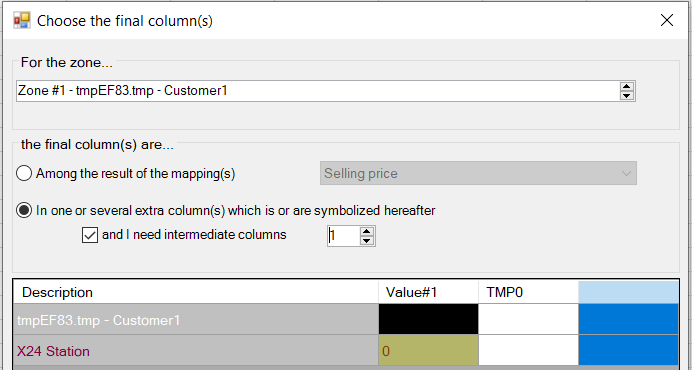This screenshot has width=692, height=370.
Task: Click the olive Value#1 cell showing 0
Action: (429, 350)
